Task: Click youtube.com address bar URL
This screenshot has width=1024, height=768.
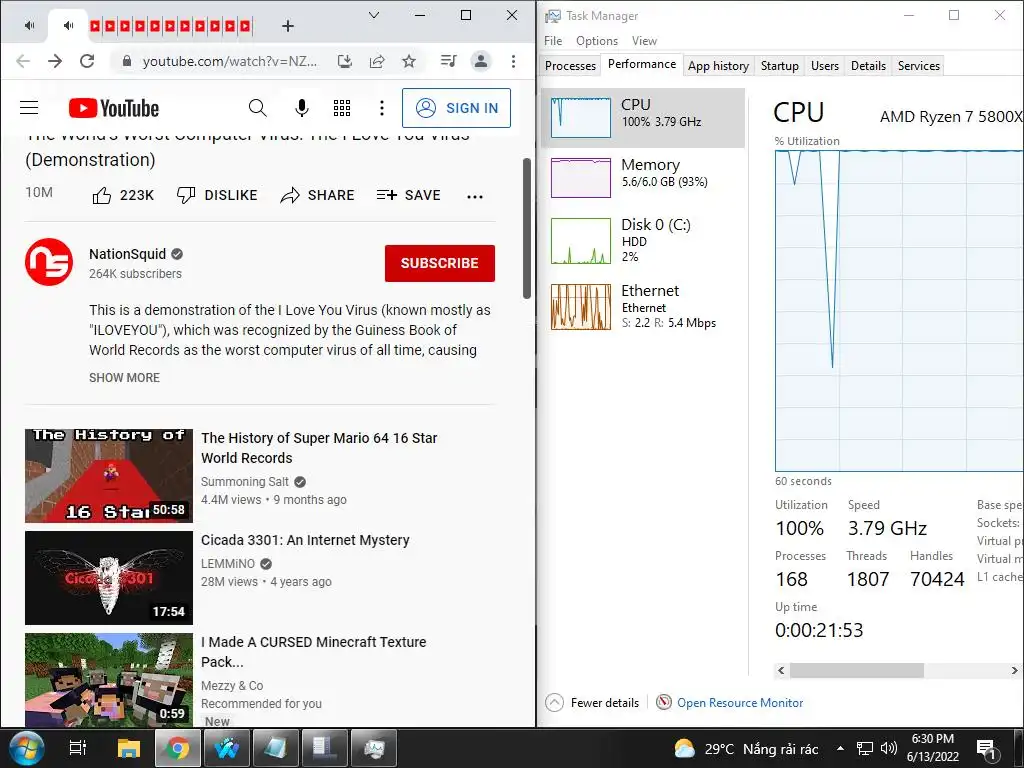Action: (230, 61)
